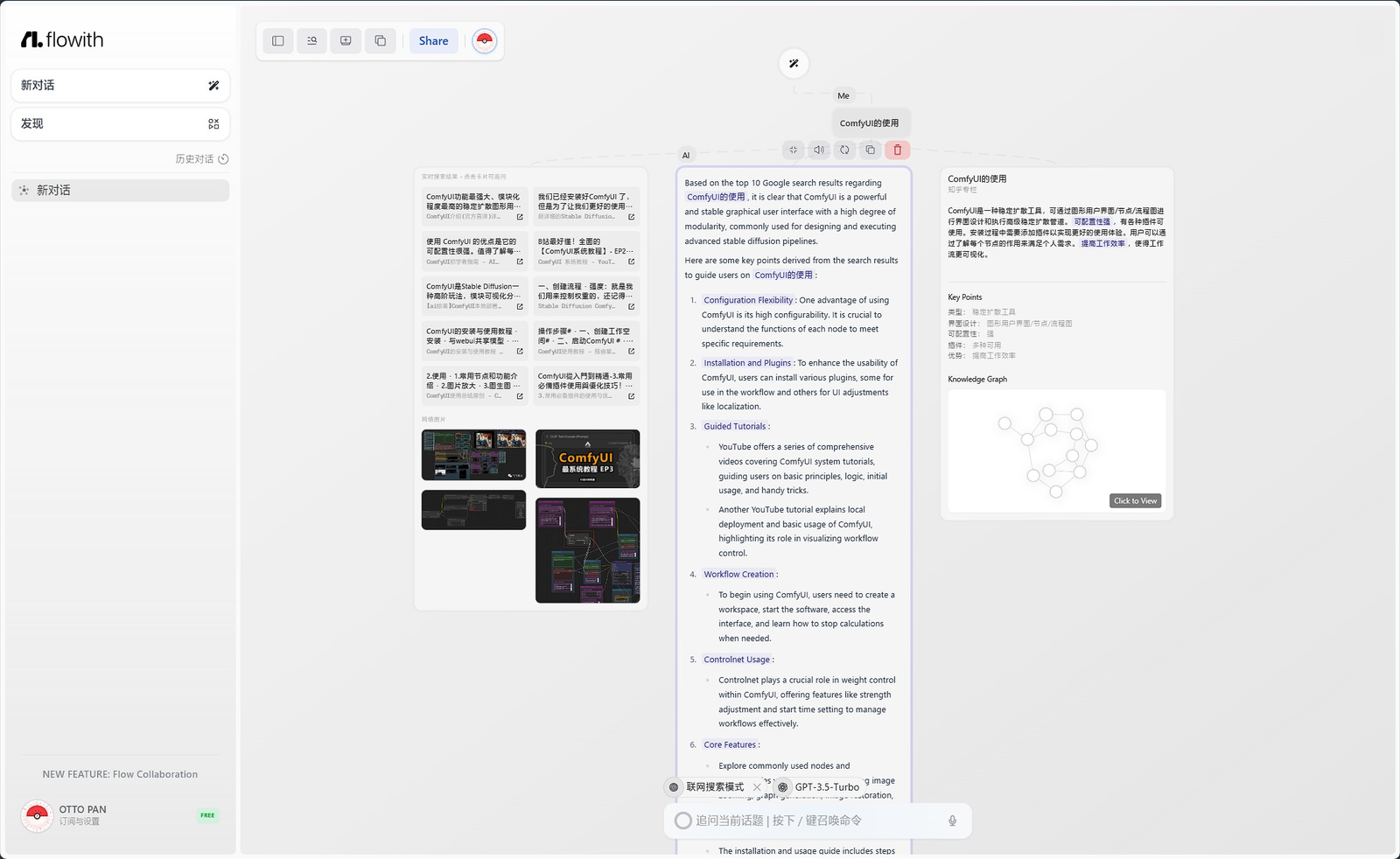Open the colorful workflow screenshot thumbnail top-left
1400x859 pixels.
(473, 455)
